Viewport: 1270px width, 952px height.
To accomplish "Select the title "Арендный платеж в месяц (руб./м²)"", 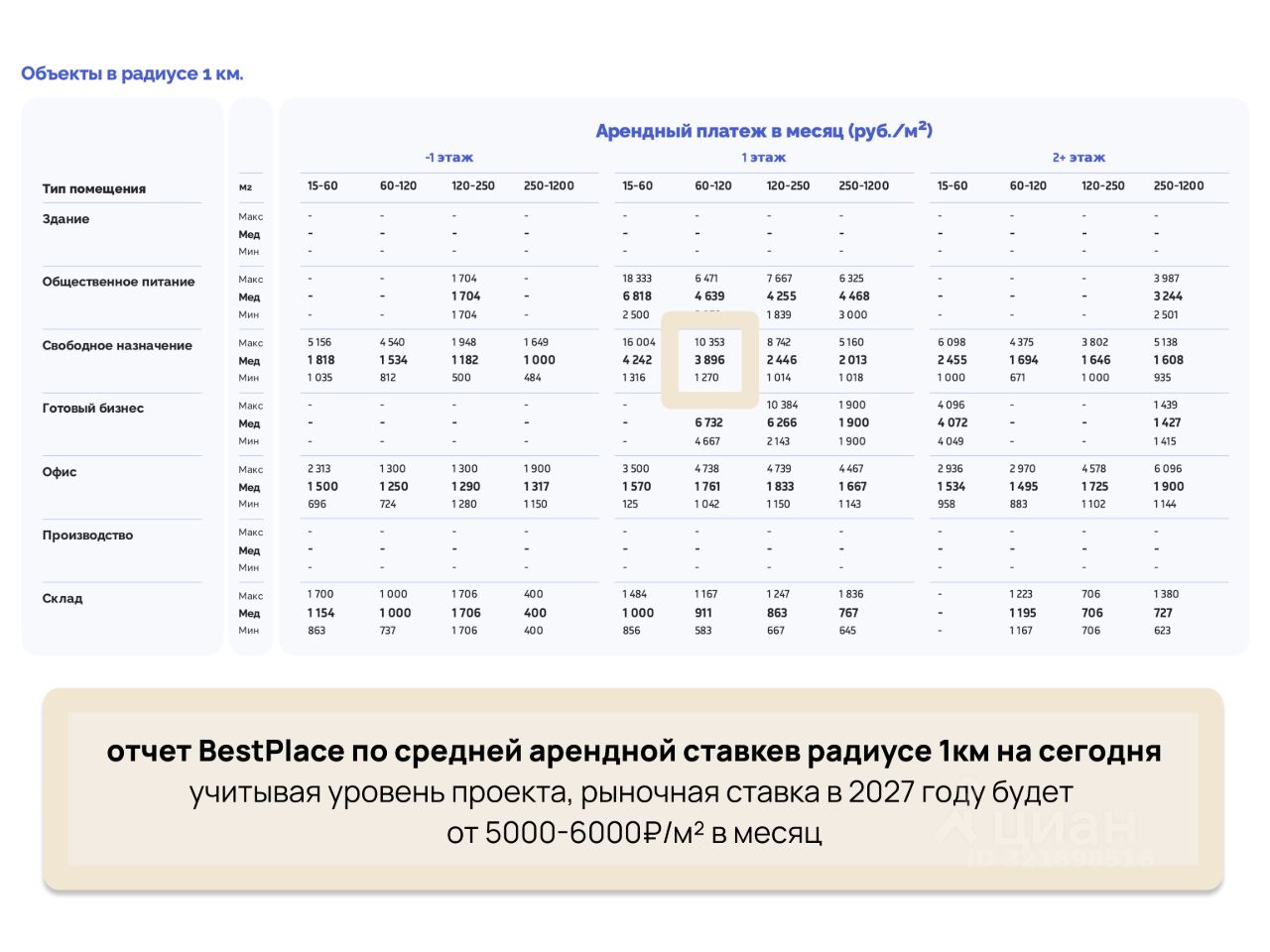I will (x=764, y=130).
